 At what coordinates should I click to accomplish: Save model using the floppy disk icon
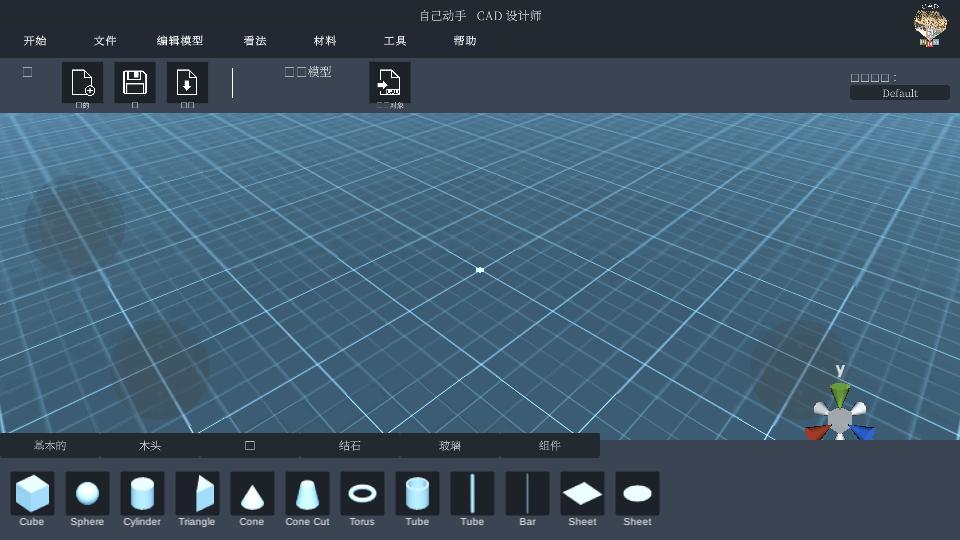click(x=135, y=82)
